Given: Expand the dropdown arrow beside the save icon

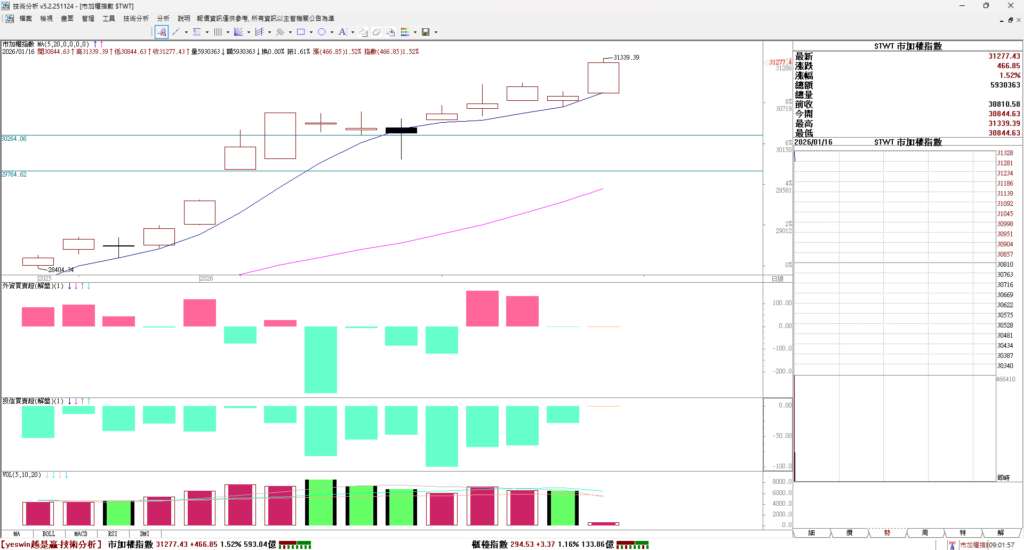Looking at the screenshot, I should point(436,32).
